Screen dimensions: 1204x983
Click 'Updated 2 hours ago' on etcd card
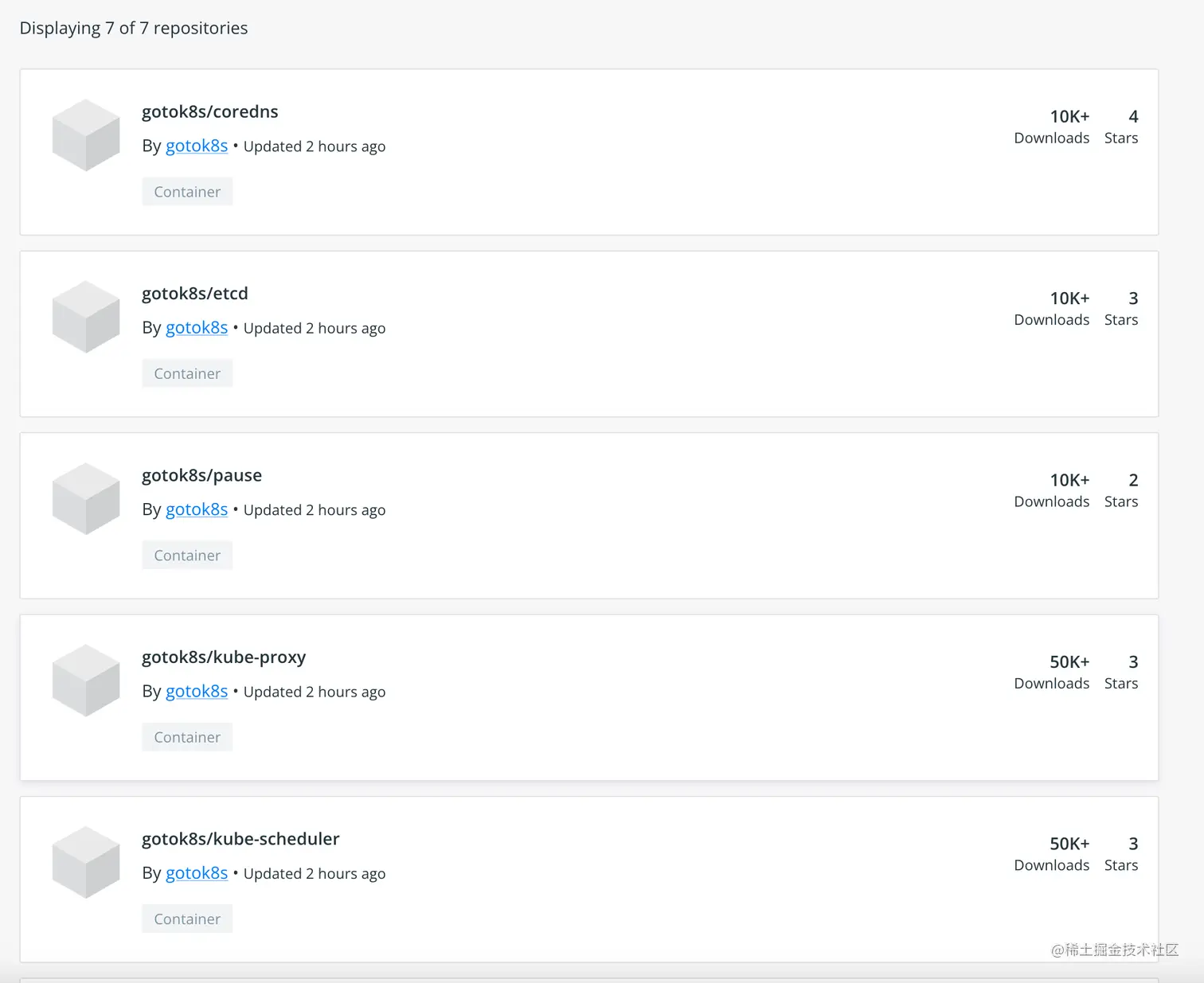click(315, 328)
